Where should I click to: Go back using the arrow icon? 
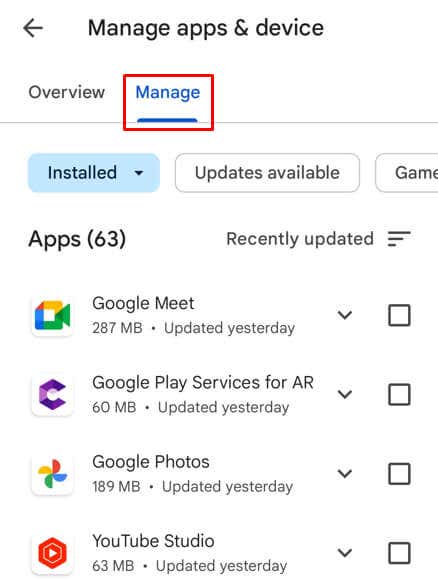[x=33, y=28]
